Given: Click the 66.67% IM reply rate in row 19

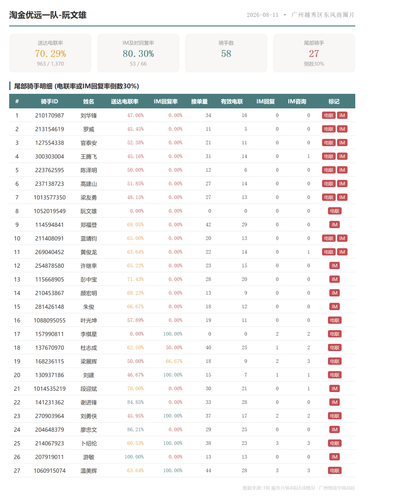Looking at the screenshot, I should pos(174,361).
